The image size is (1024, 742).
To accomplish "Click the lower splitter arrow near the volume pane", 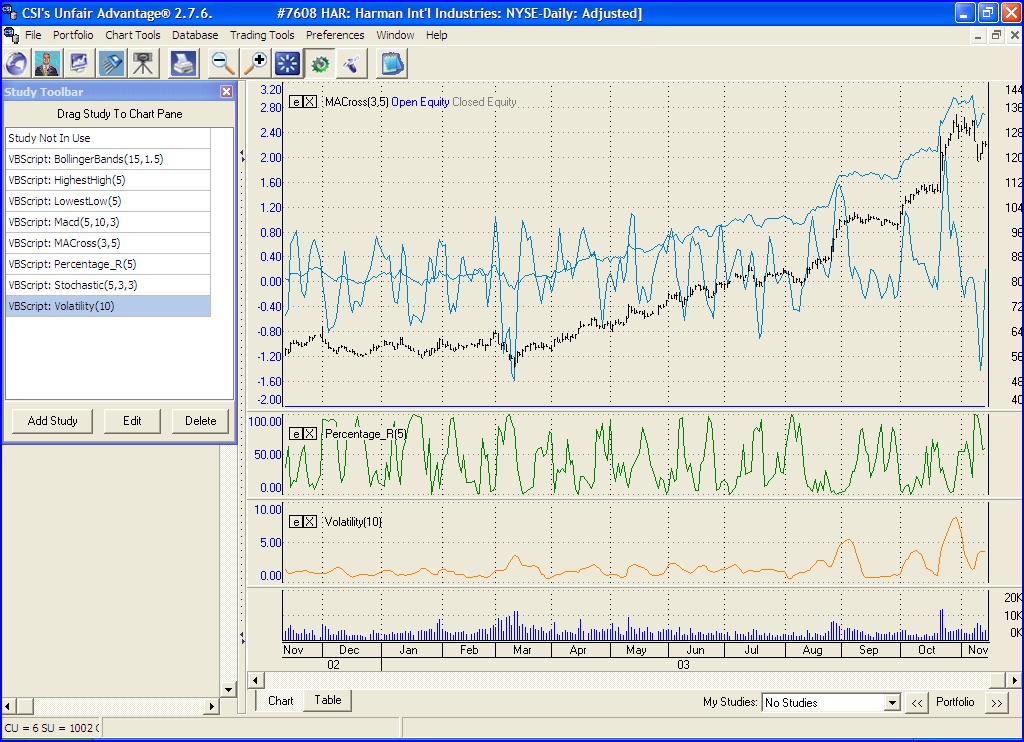I will (x=242, y=637).
